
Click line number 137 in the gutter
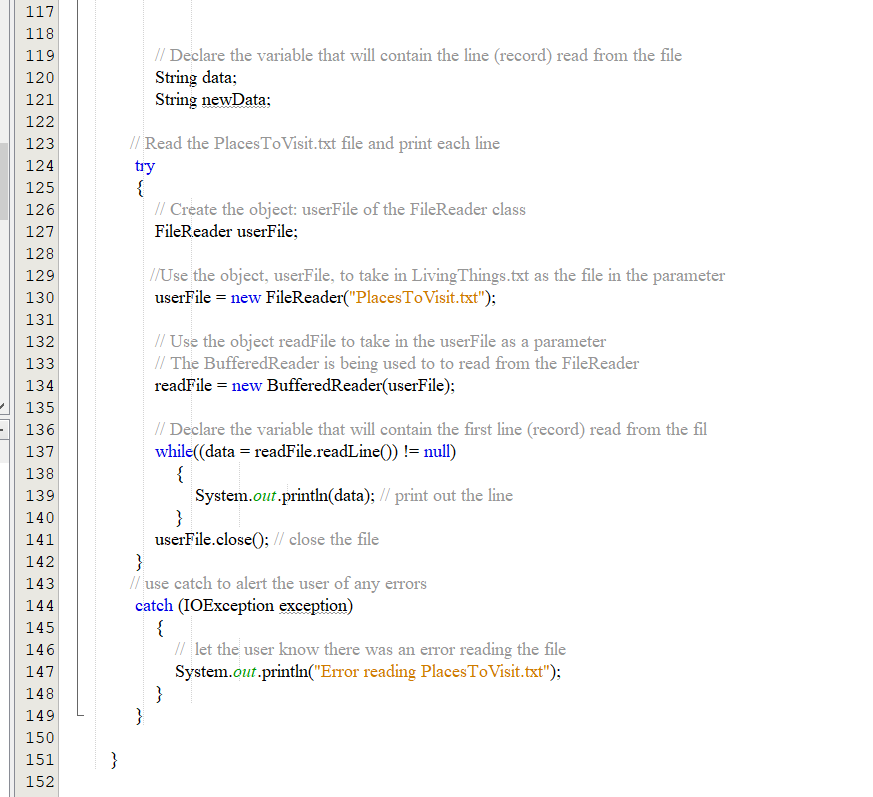point(40,452)
